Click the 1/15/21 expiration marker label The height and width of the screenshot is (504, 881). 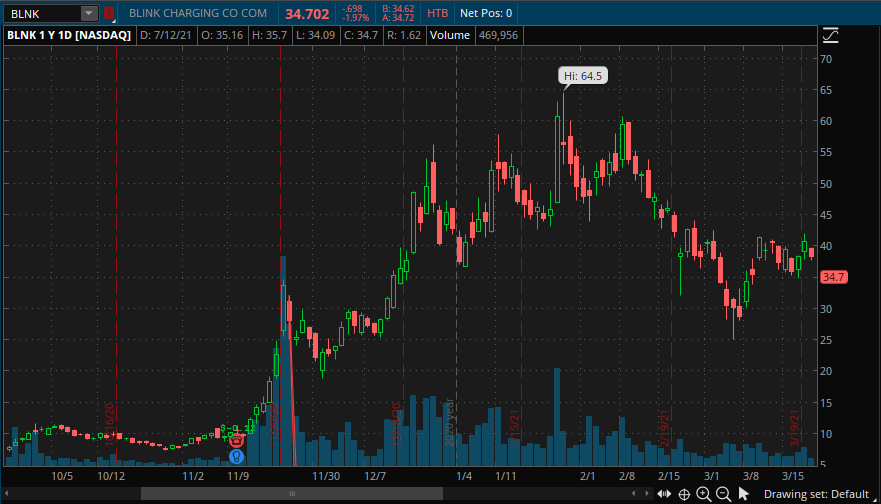[514, 427]
